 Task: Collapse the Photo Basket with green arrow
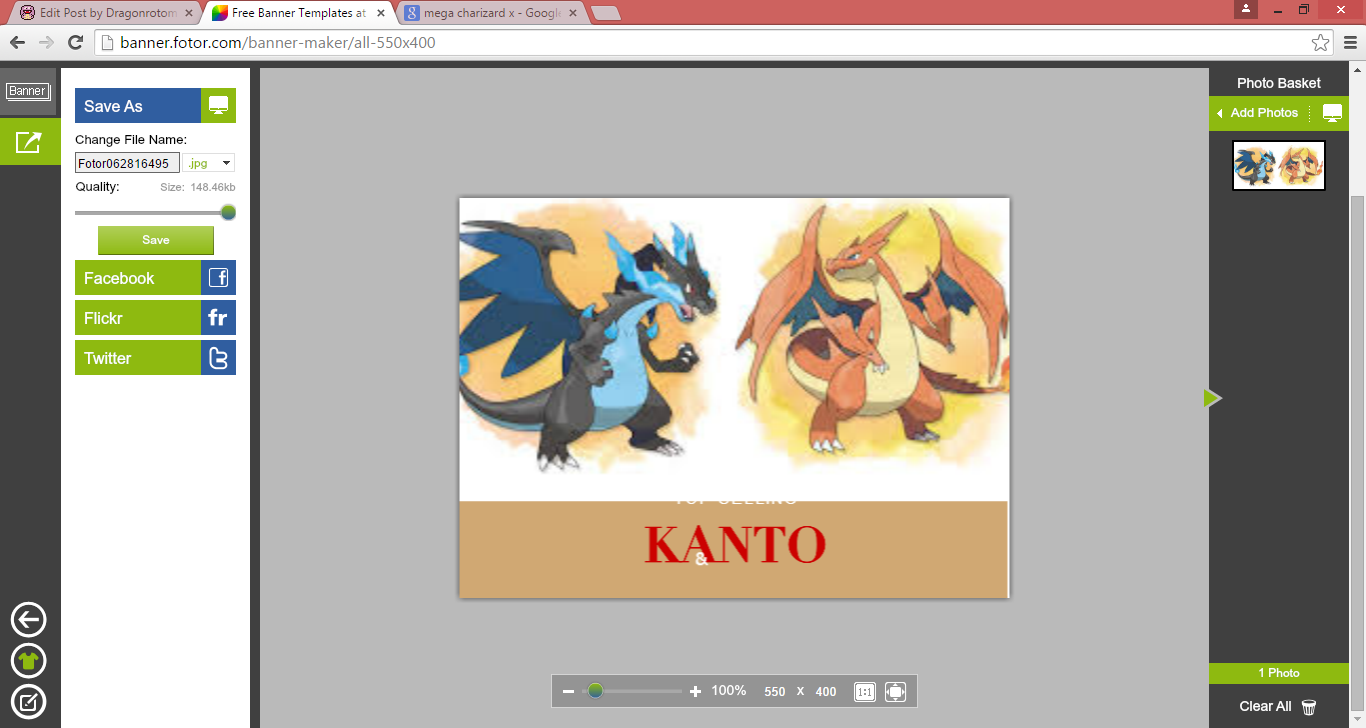[x=1212, y=398]
